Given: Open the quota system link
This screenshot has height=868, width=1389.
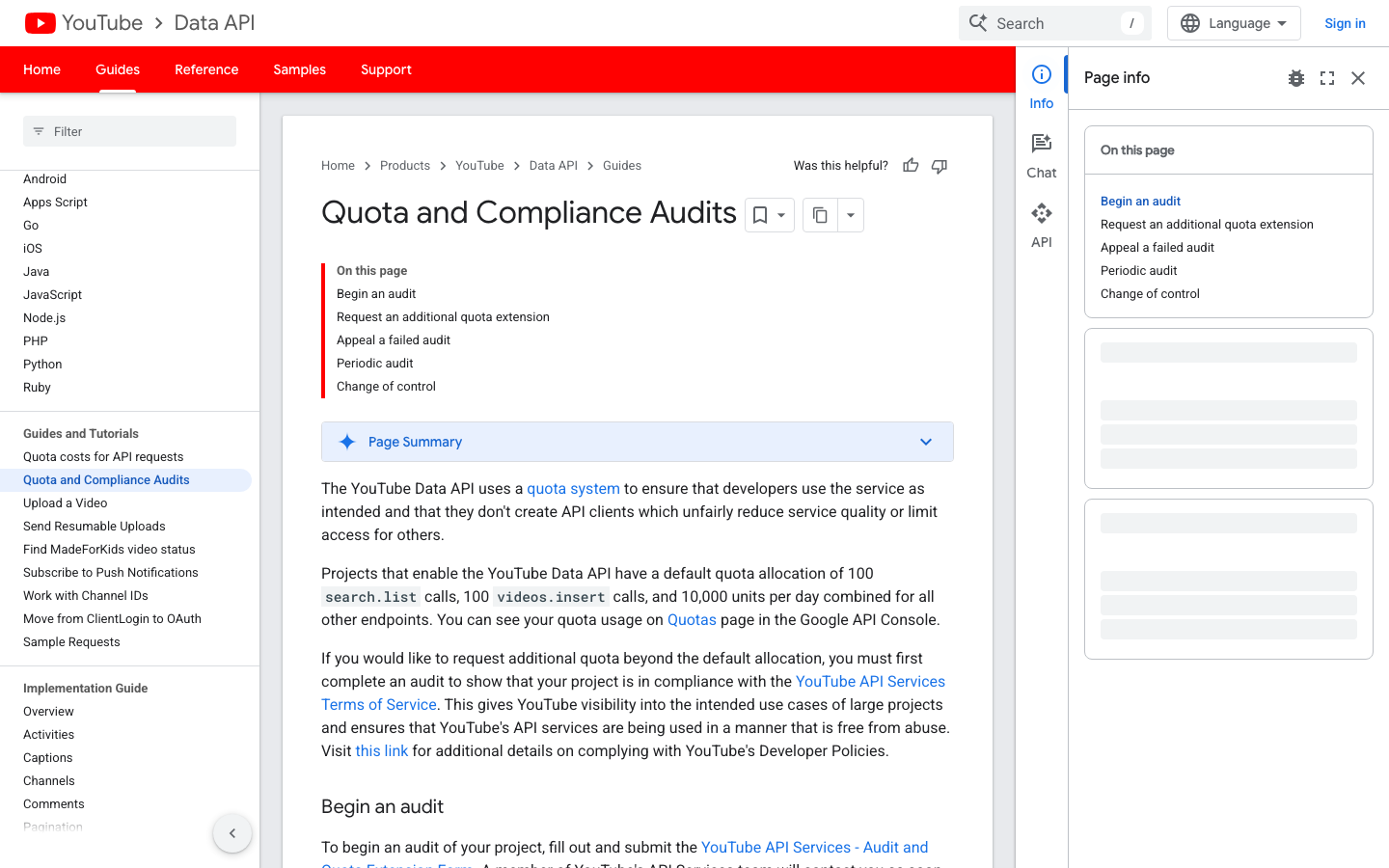Looking at the screenshot, I should pyautogui.click(x=573, y=489).
